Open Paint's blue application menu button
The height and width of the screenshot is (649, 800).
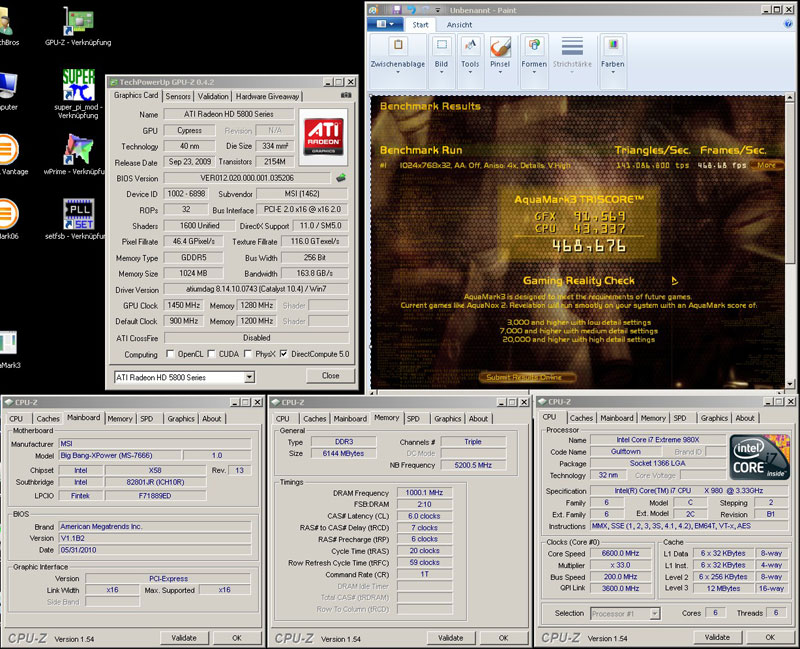385,24
